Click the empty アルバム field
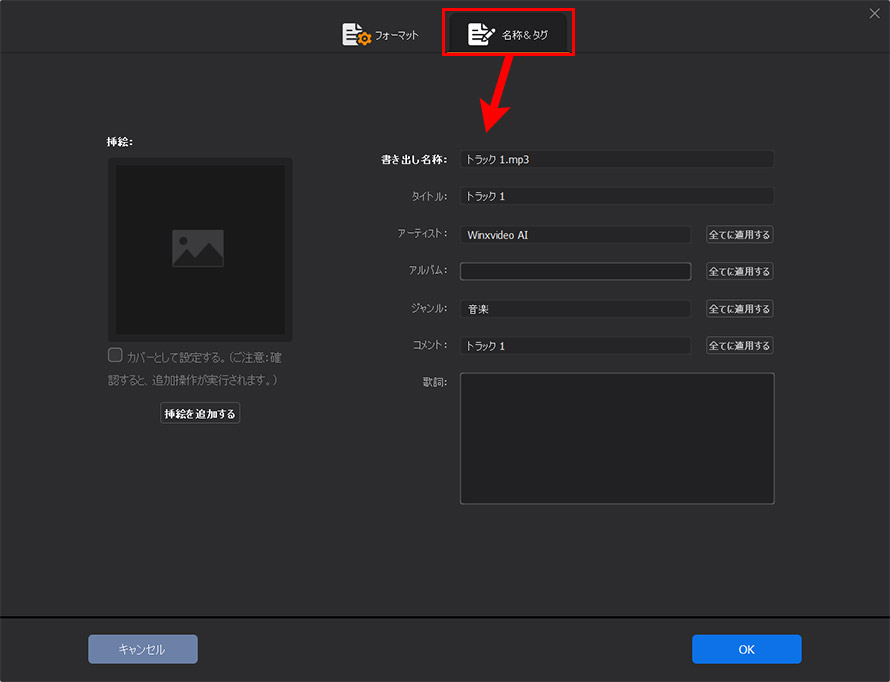Viewport: 890px width, 682px height. point(575,271)
